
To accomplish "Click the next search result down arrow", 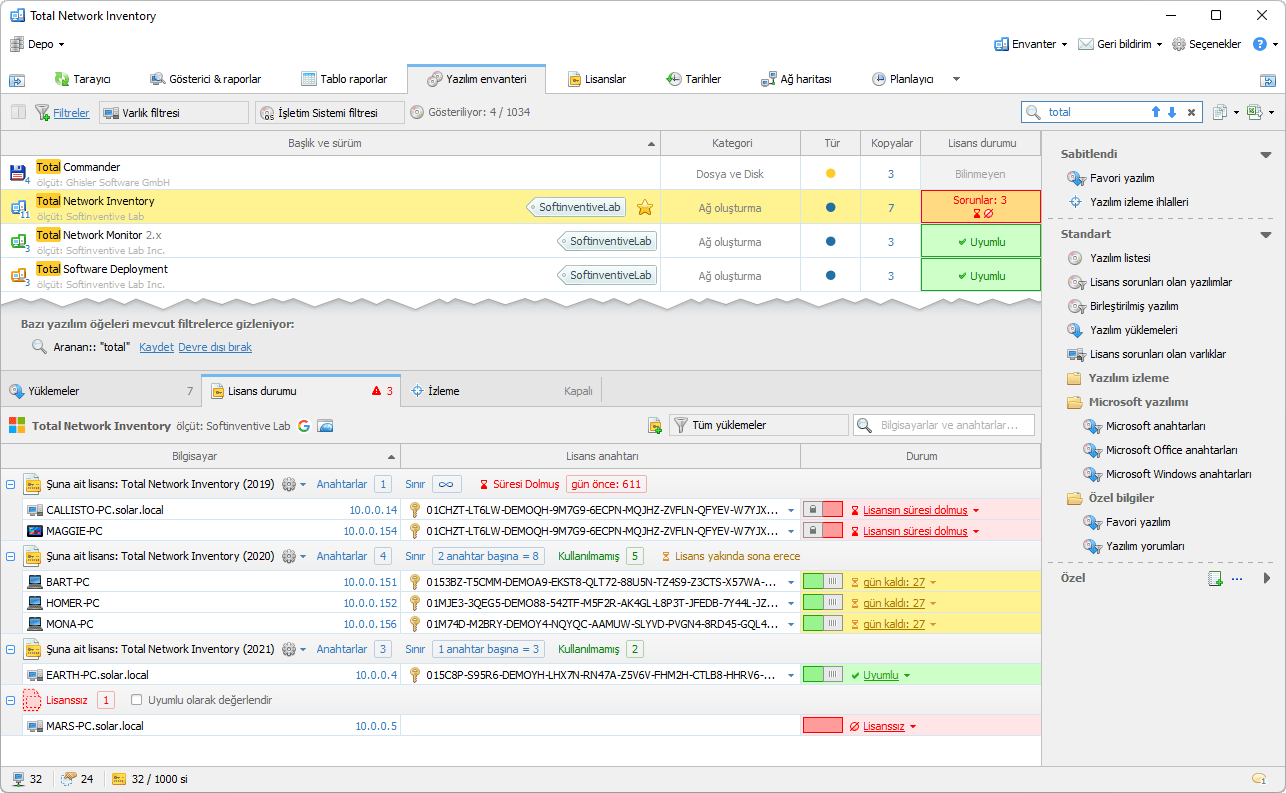I will coord(1172,113).
